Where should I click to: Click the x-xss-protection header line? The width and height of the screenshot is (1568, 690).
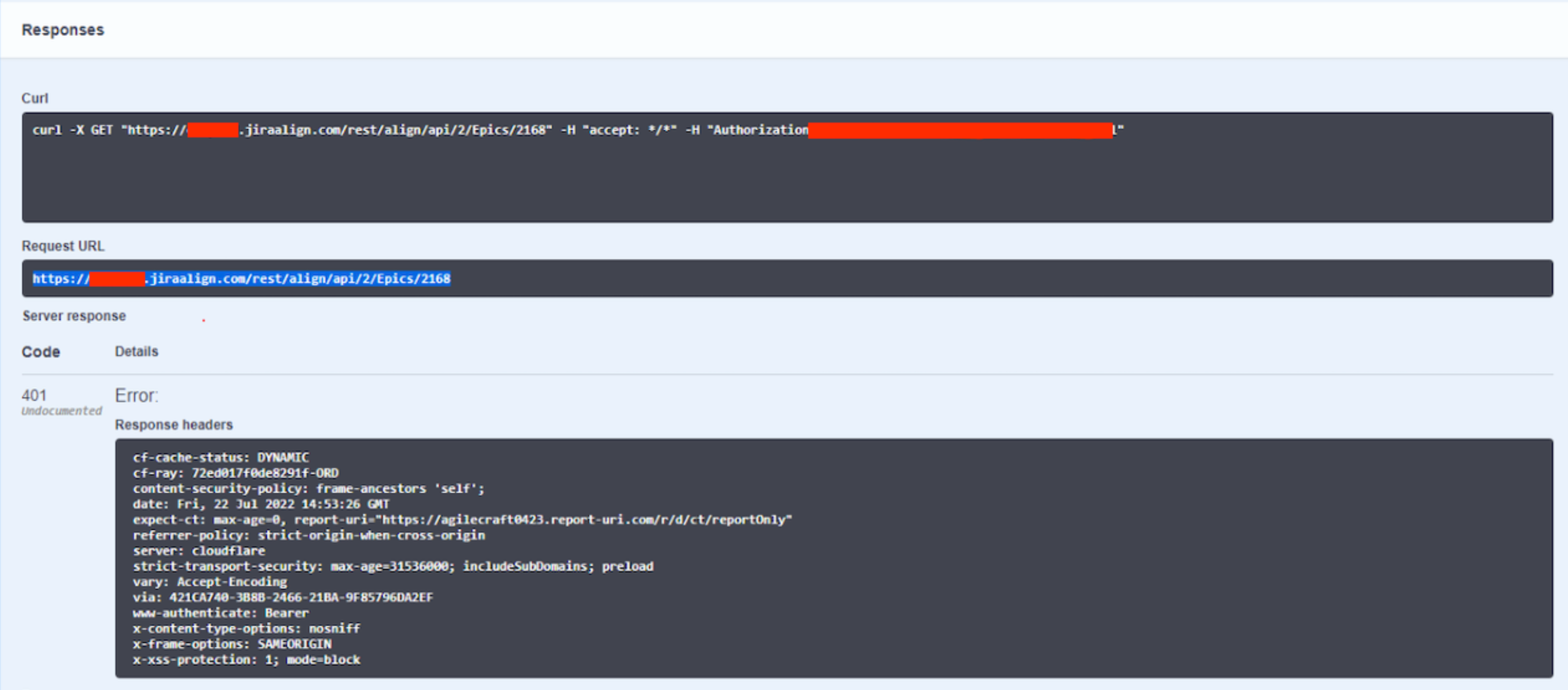246,660
